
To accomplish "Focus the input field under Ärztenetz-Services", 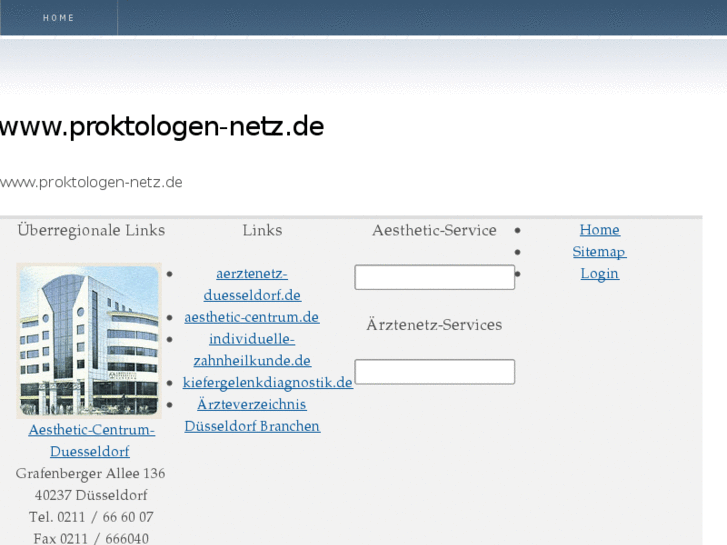I will pyautogui.click(x=434, y=372).
